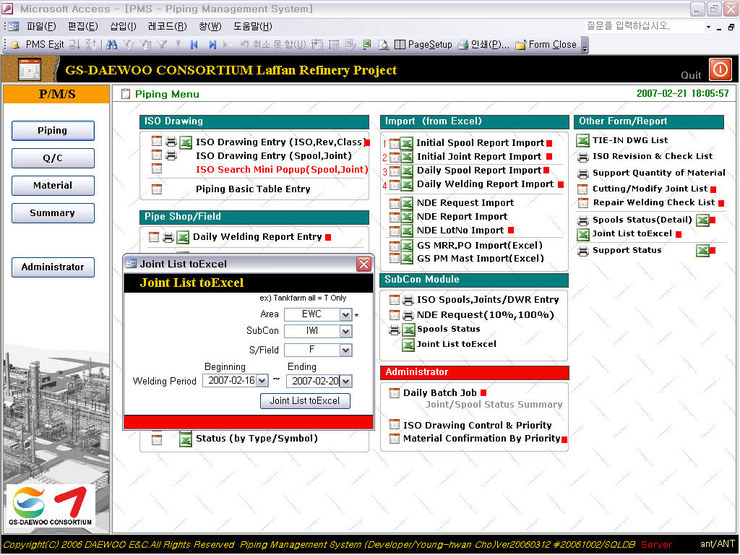Viewport: 740px width, 555px height.
Task: Click the PMS Exit toolbar icon
Action: click(15, 45)
